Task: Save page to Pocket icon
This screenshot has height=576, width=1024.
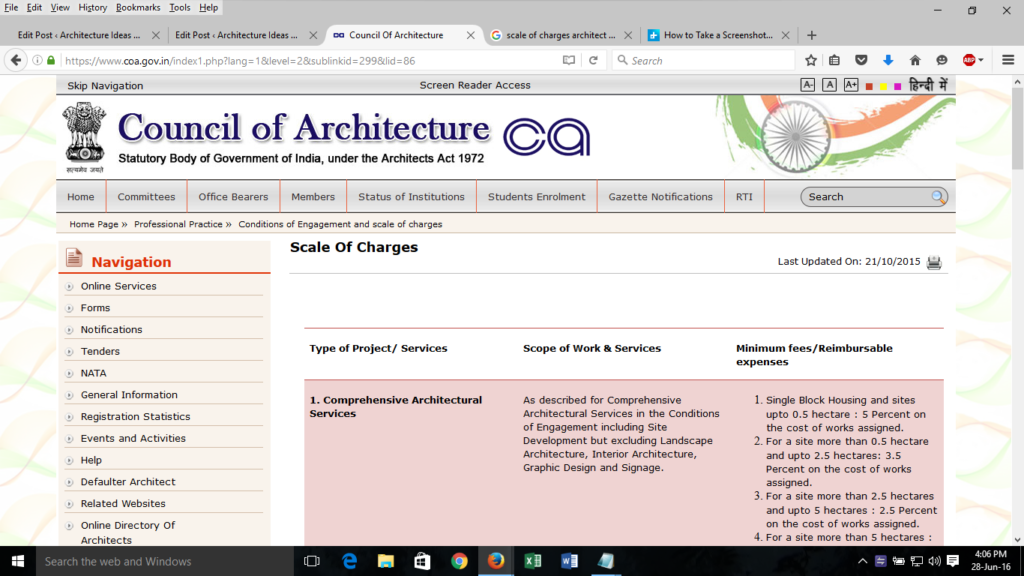Action: click(x=861, y=60)
